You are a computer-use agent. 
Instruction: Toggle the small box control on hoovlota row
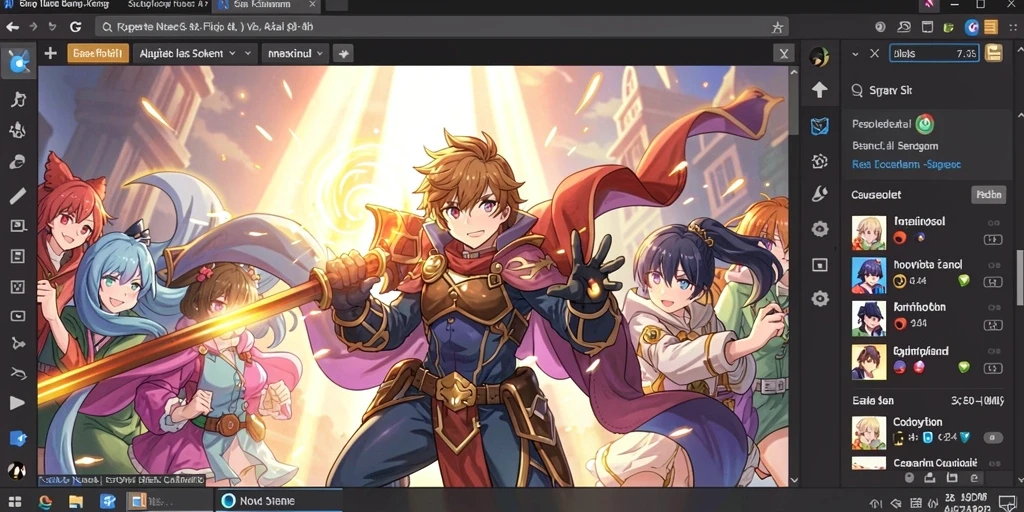click(993, 282)
